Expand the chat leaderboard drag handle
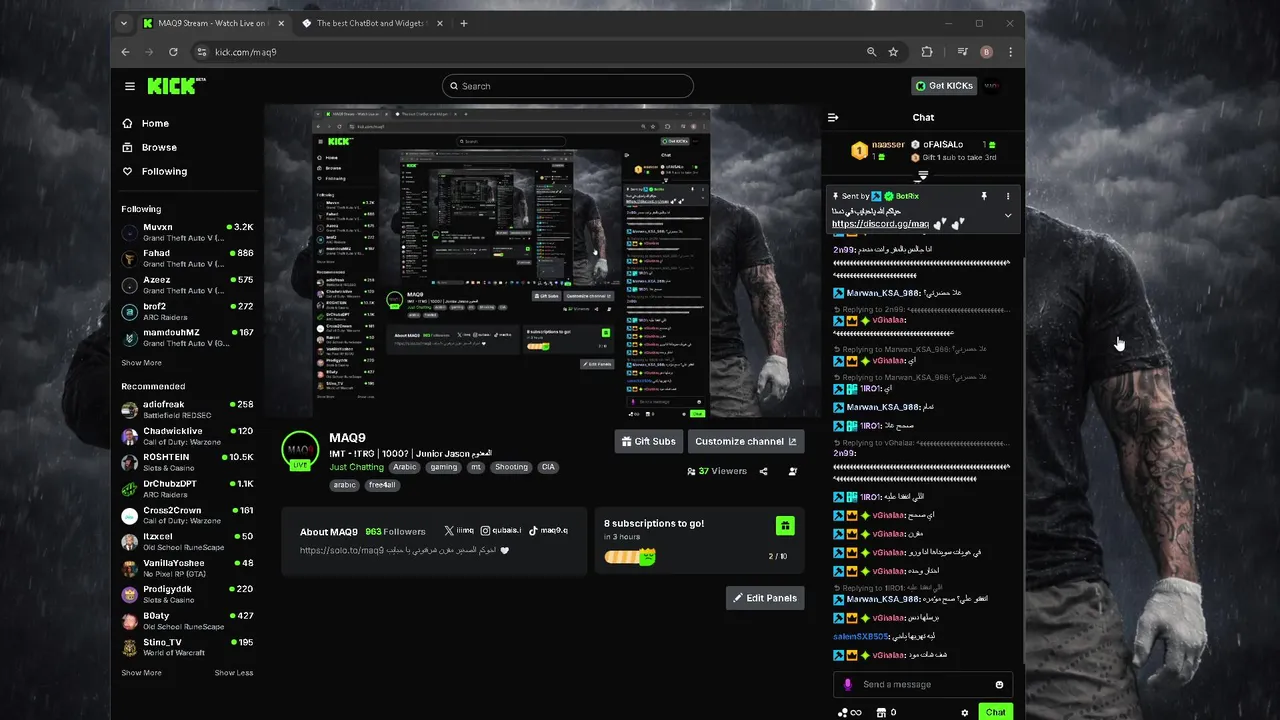Image resolution: width=1280 pixels, height=720 pixels. 923,176
